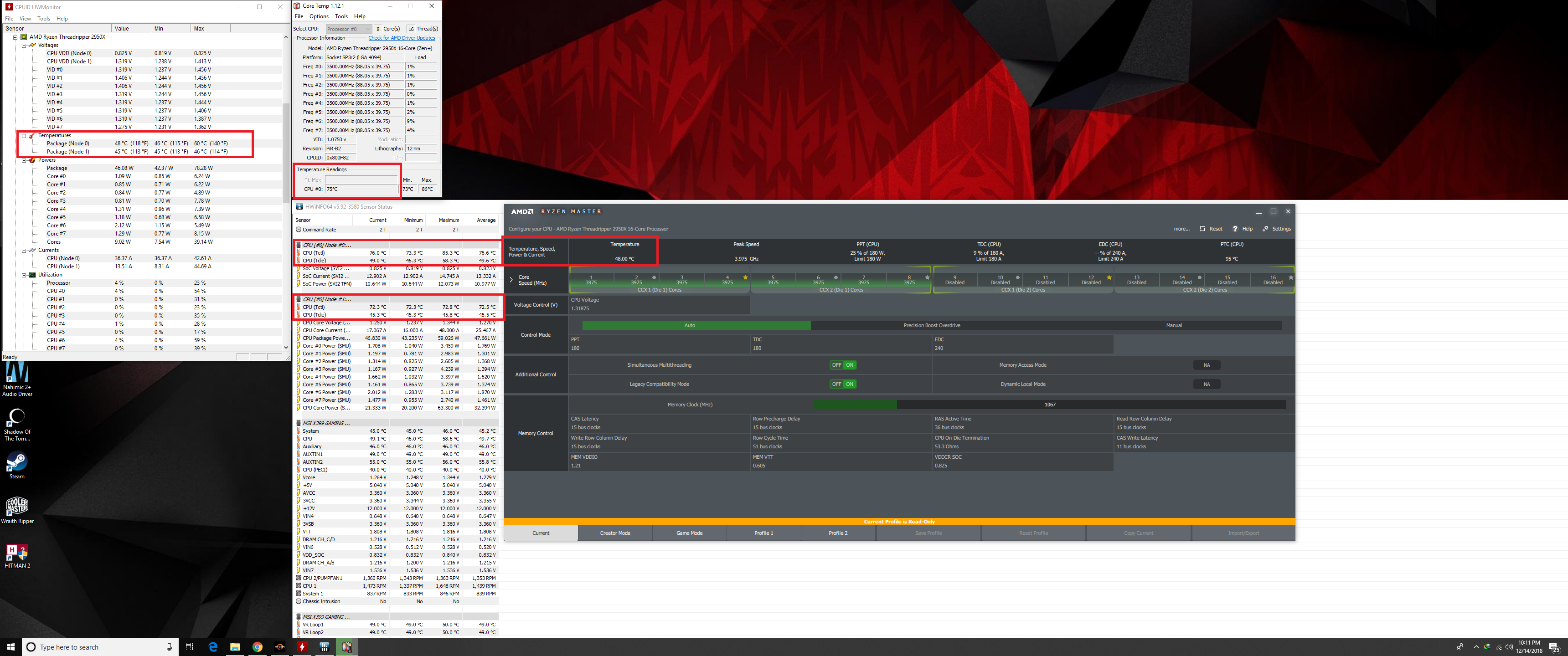The image size is (1568, 656).
Task: Collapse the Voltages tree node in HWMonitor
Action: pos(24,46)
